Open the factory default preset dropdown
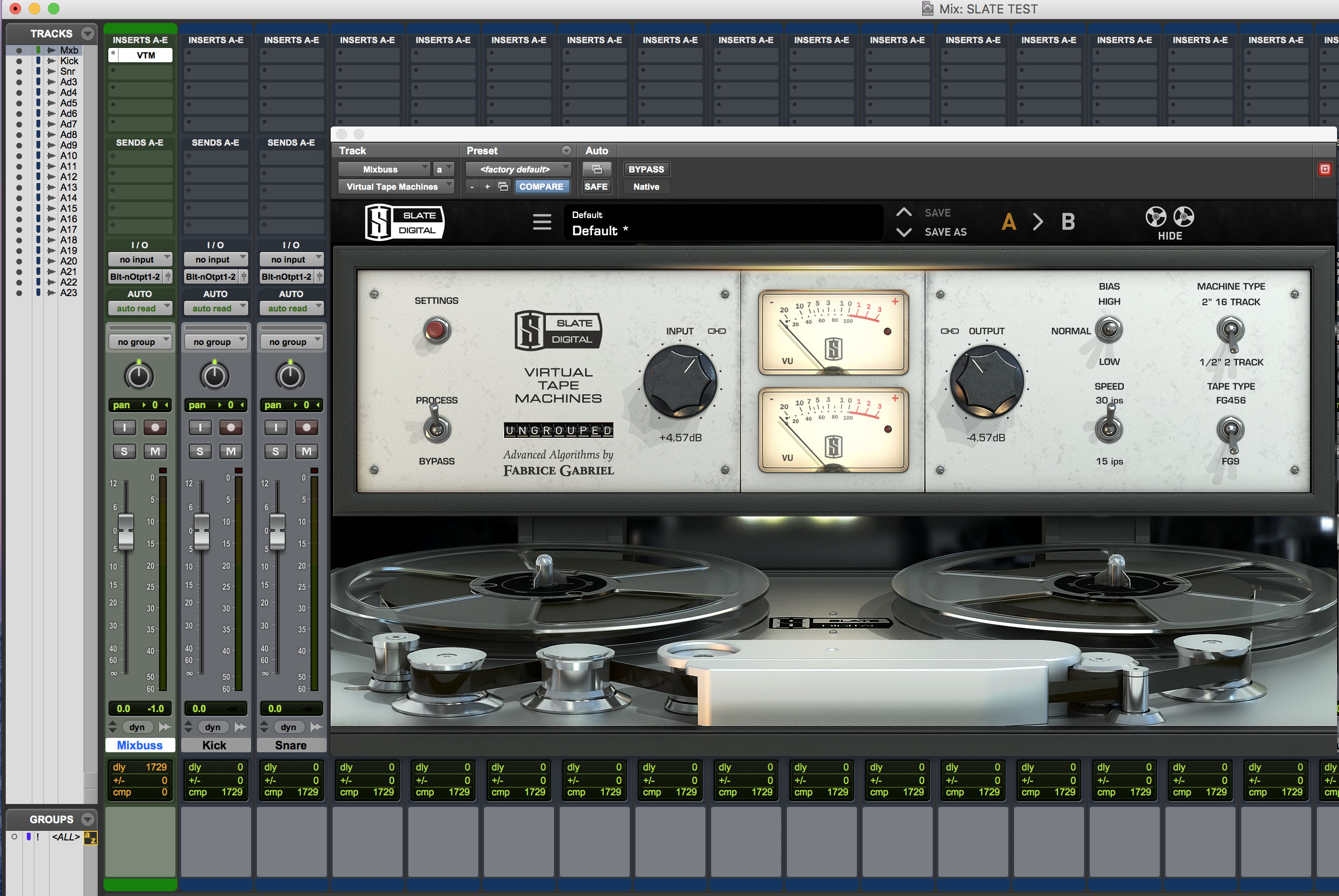This screenshot has width=1339, height=896. click(x=519, y=169)
